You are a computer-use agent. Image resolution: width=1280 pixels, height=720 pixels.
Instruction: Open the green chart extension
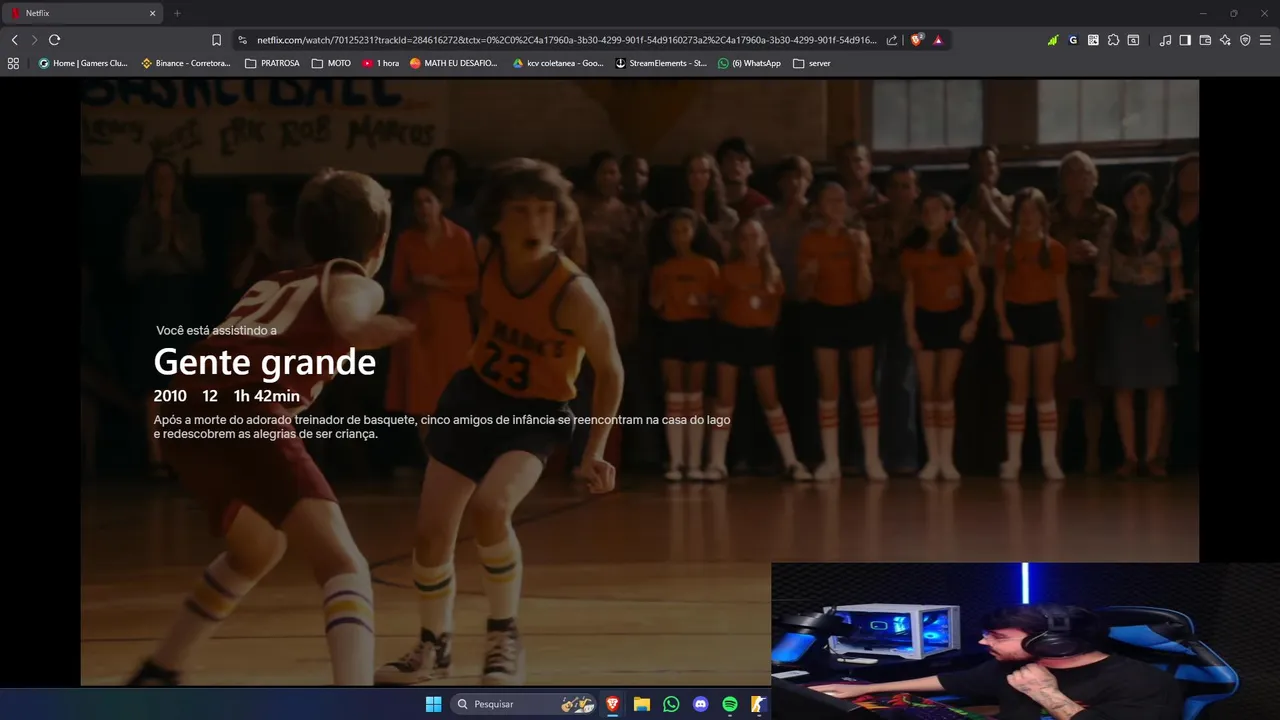(1053, 40)
